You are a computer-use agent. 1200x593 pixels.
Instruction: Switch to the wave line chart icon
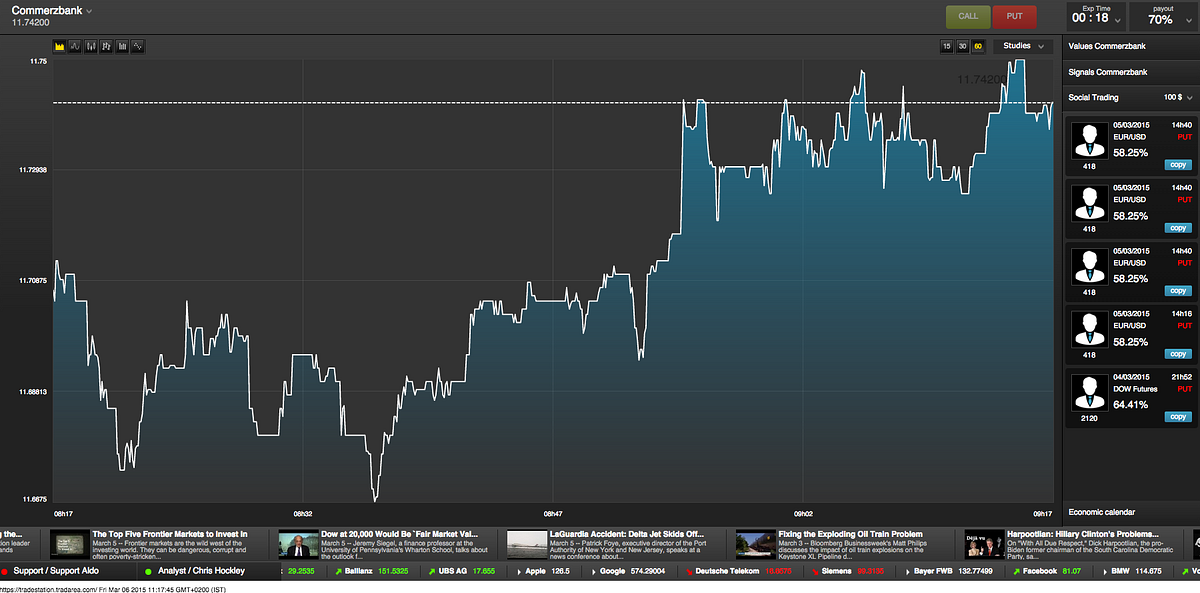click(x=137, y=46)
